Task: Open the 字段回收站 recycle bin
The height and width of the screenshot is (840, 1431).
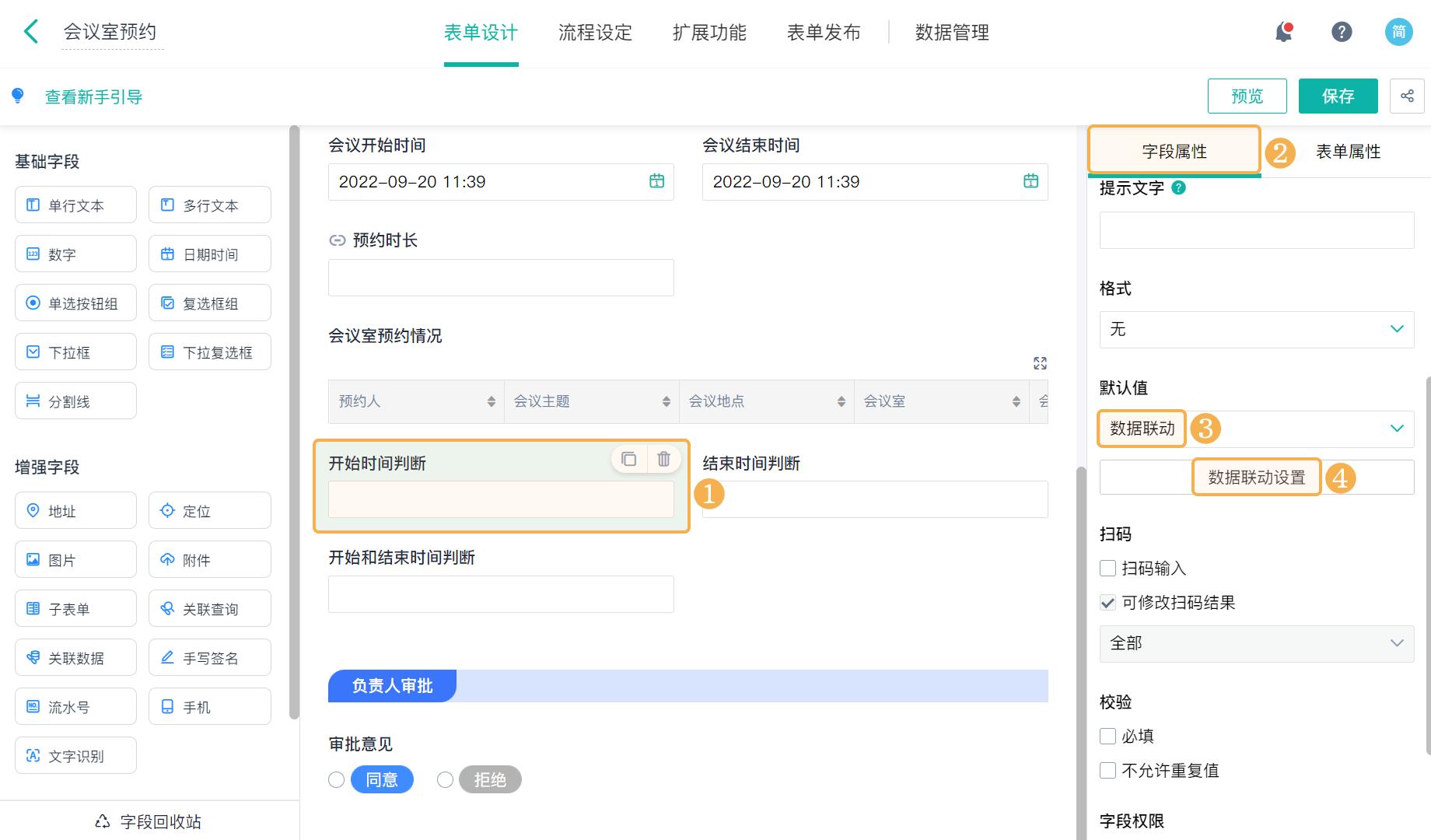Action: point(147,821)
